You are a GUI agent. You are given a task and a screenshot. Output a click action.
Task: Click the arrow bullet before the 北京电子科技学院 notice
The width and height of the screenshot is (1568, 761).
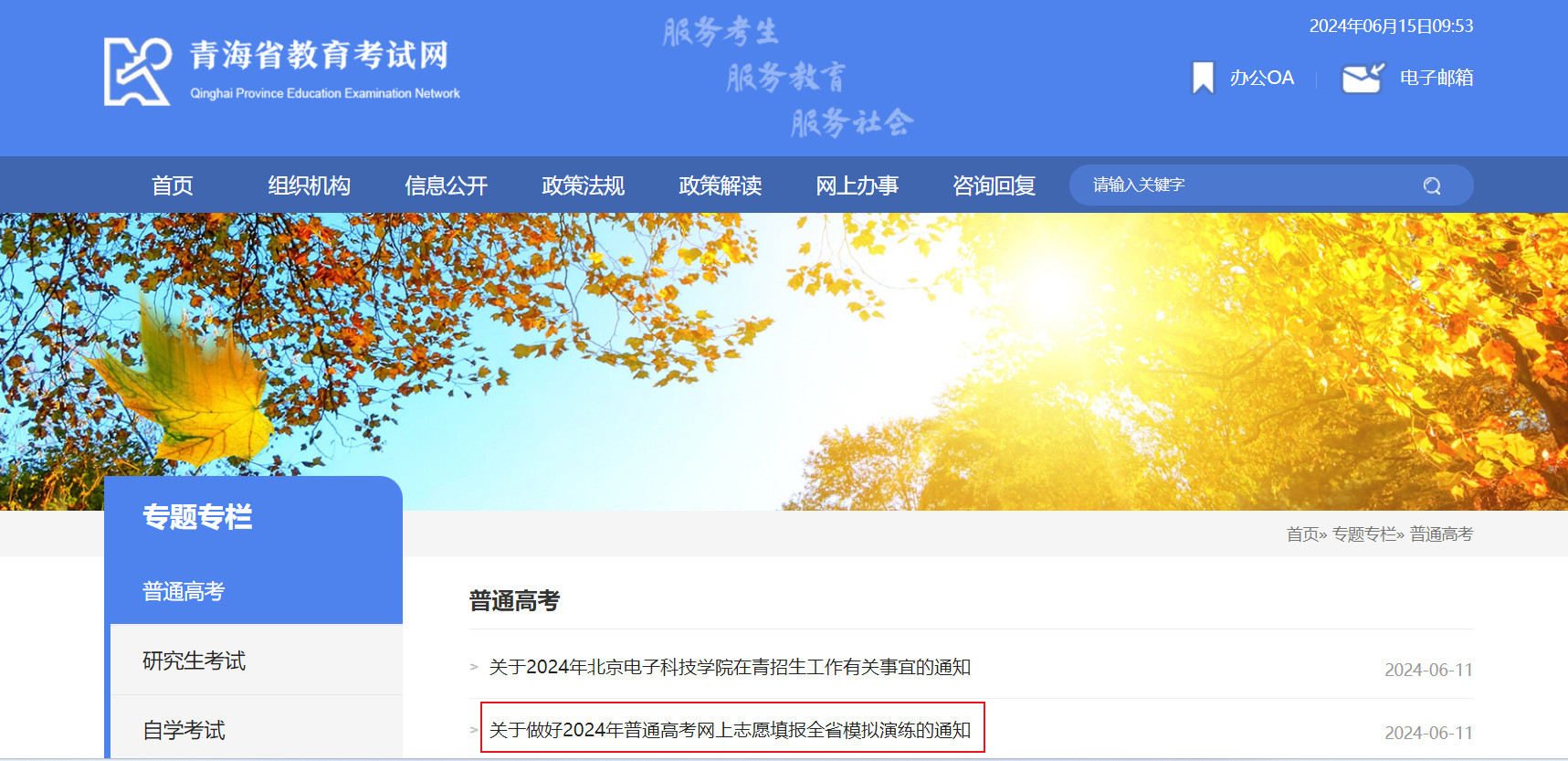click(x=474, y=668)
